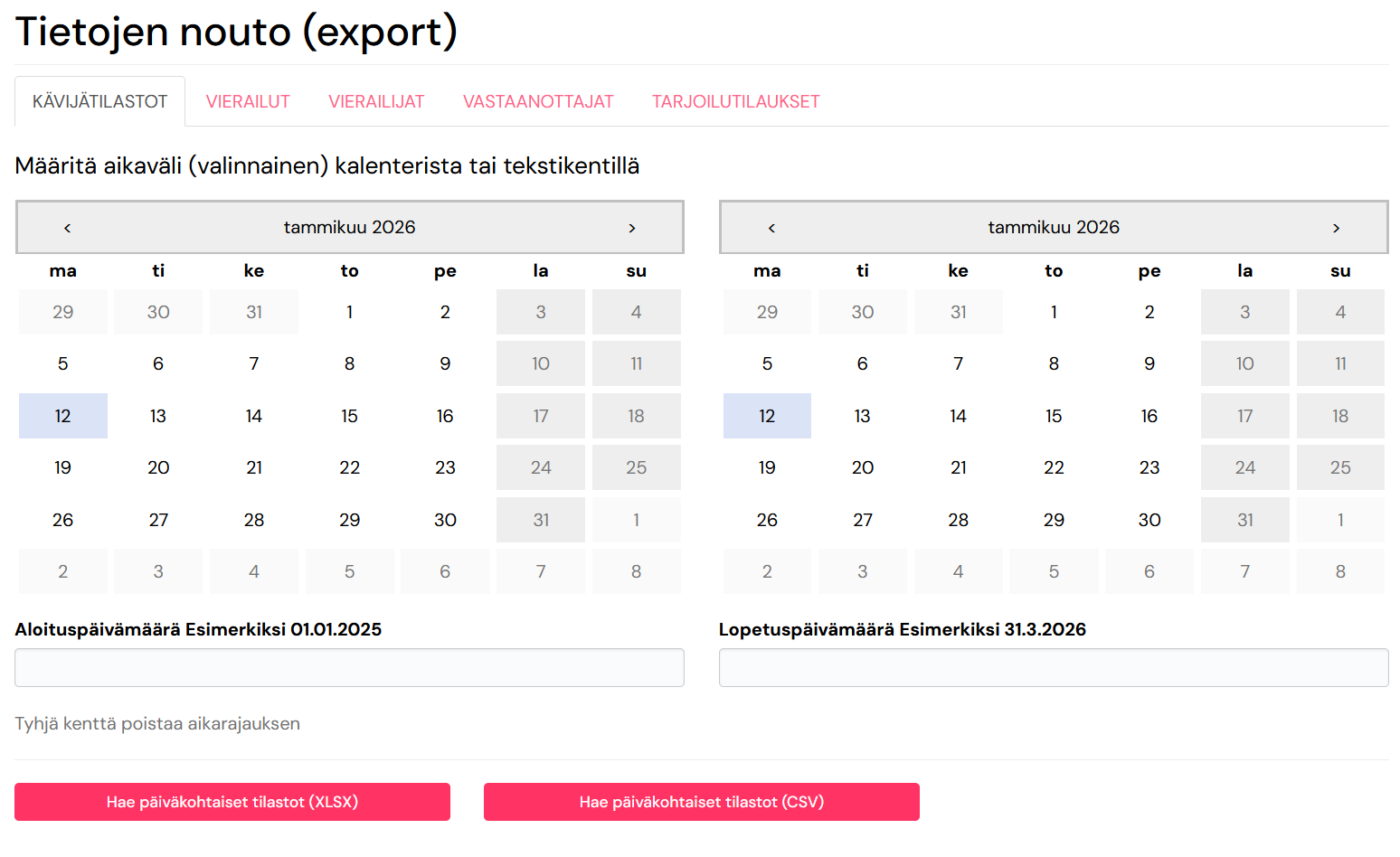Select day 20 in the start calendar
The width and height of the screenshot is (1400, 857).
point(158,467)
